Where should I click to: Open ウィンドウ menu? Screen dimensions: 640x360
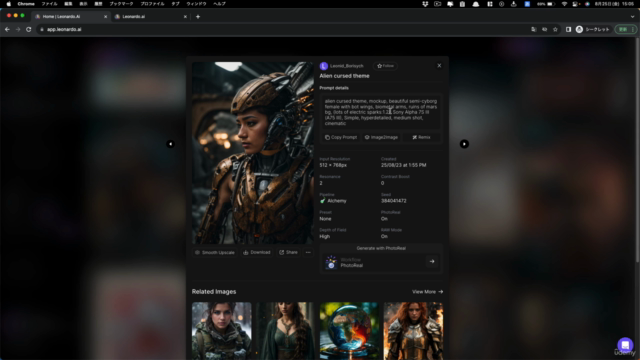pyautogui.click(x=196, y=4)
